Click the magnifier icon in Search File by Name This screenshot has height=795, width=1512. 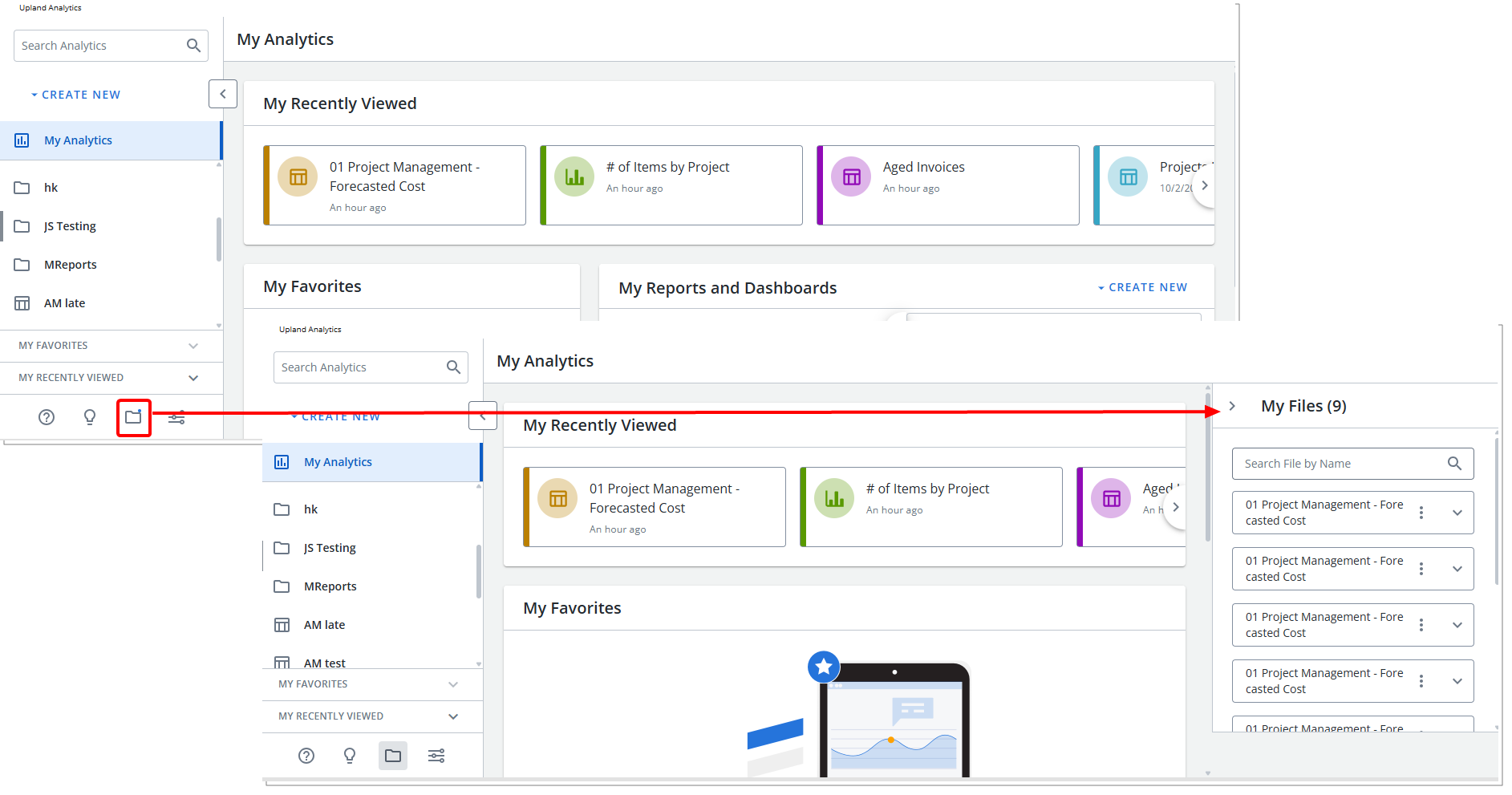pos(1454,464)
